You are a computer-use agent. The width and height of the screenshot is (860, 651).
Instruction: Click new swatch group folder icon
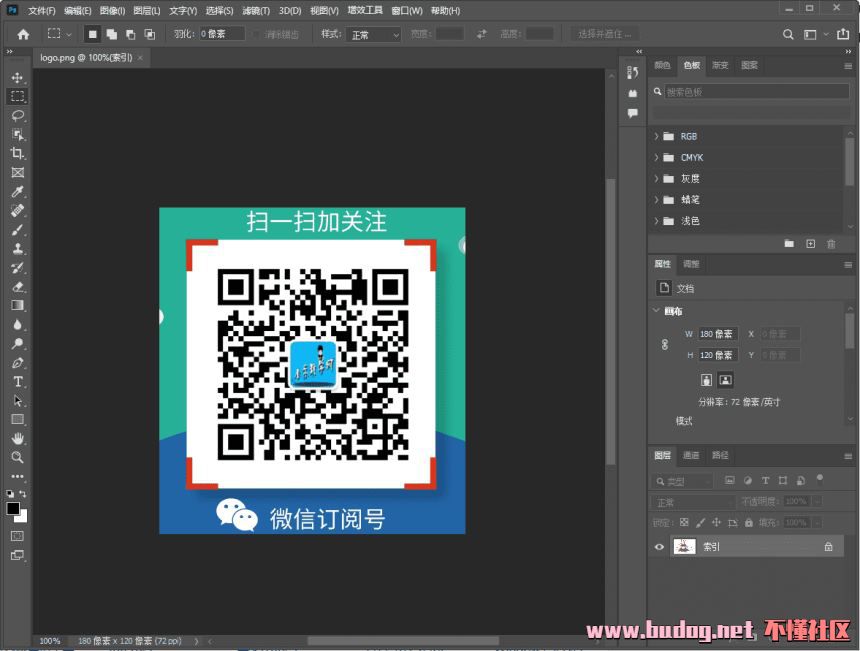pos(789,244)
